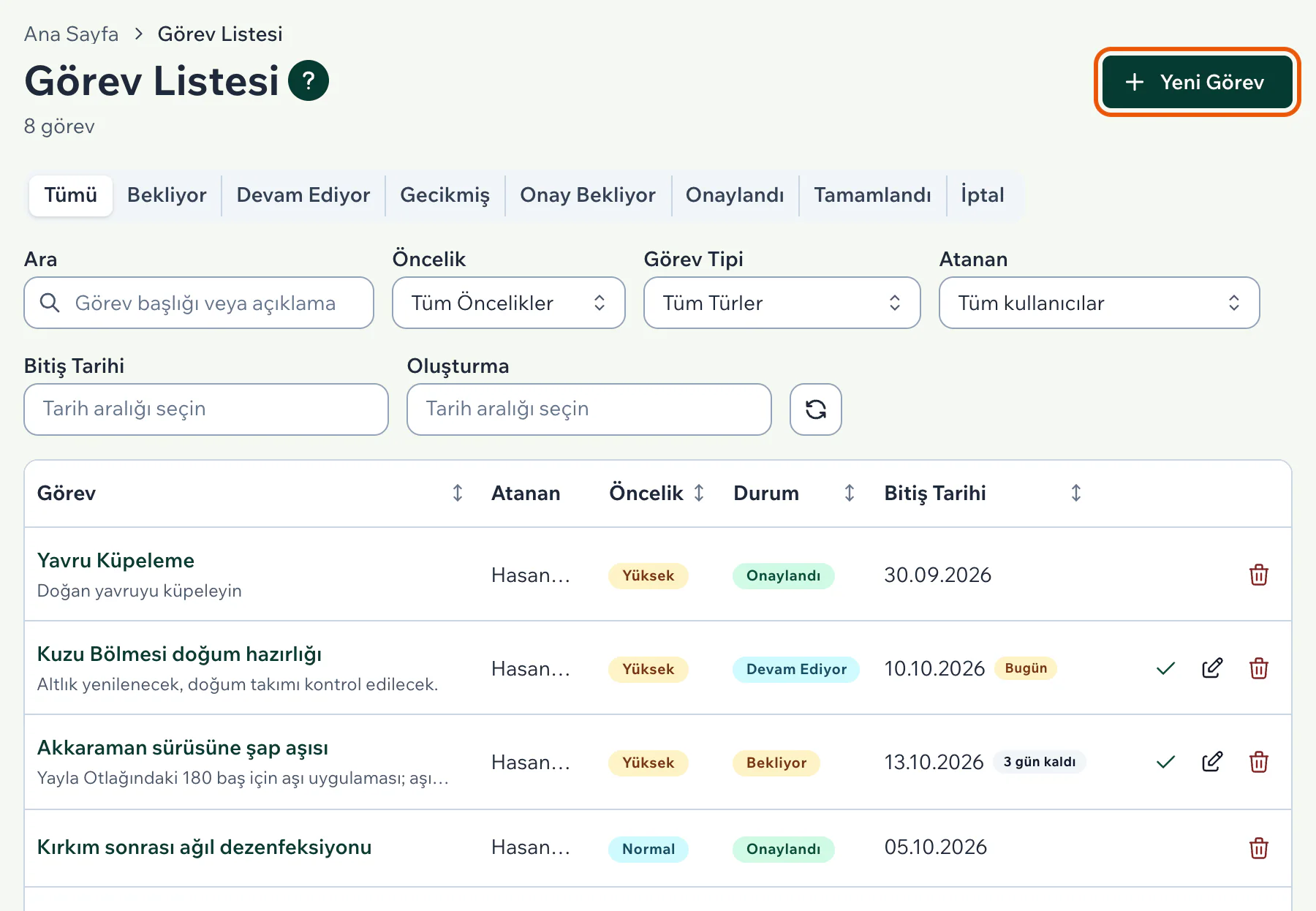1316x911 pixels.
Task: Click the Normal priority badge
Action: tap(648, 849)
